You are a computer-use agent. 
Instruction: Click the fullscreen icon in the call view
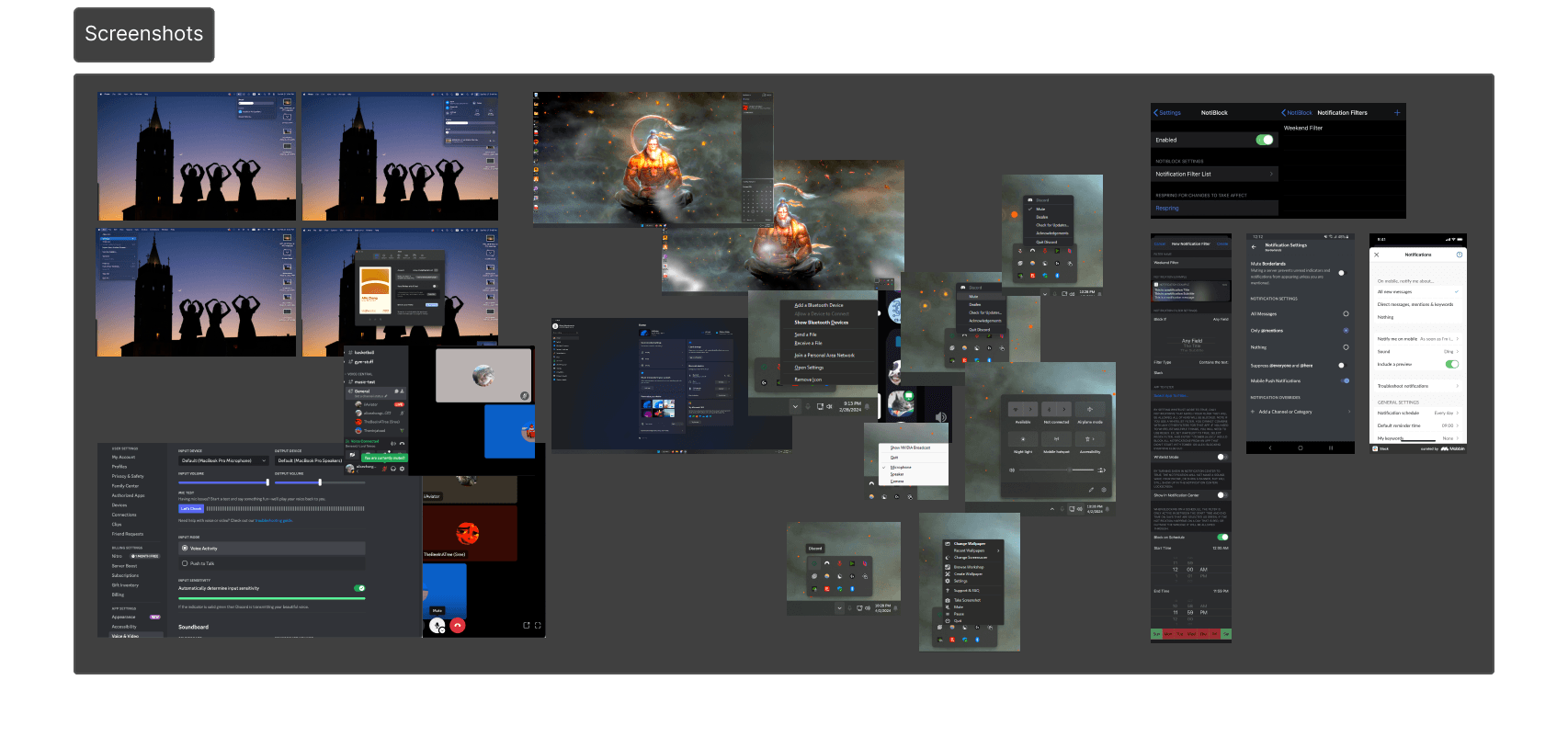tap(538, 626)
